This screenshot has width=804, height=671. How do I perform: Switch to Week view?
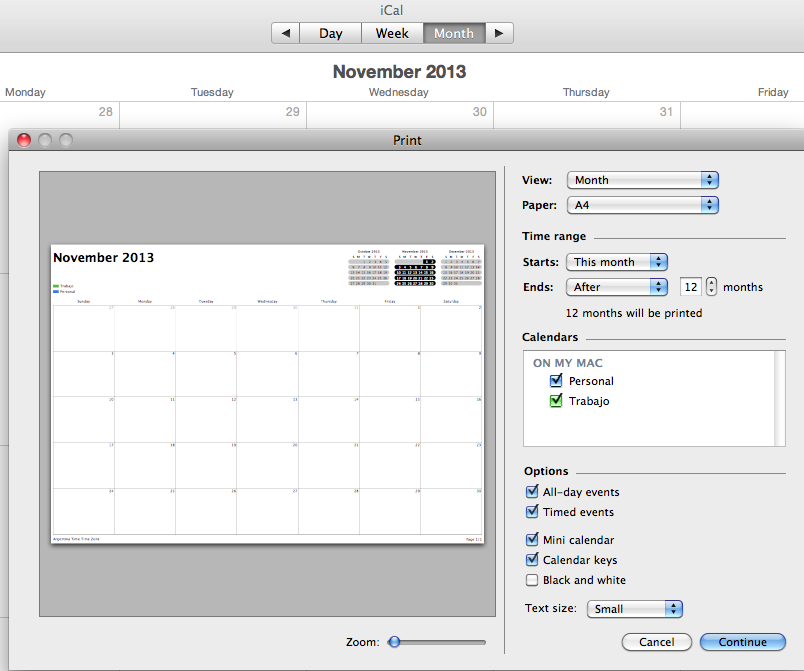[x=391, y=33]
